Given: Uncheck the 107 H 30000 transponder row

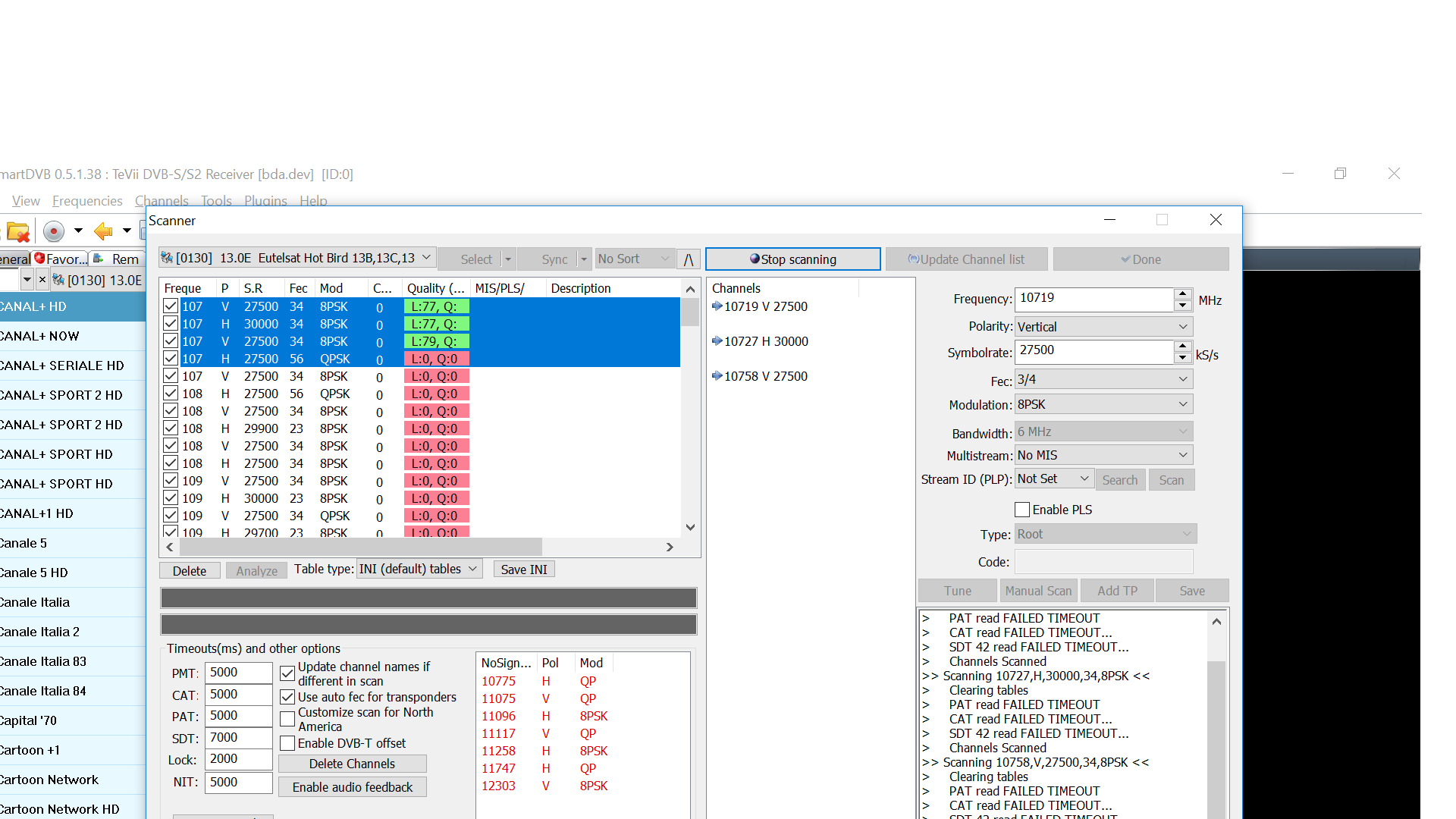Looking at the screenshot, I should point(171,324).
